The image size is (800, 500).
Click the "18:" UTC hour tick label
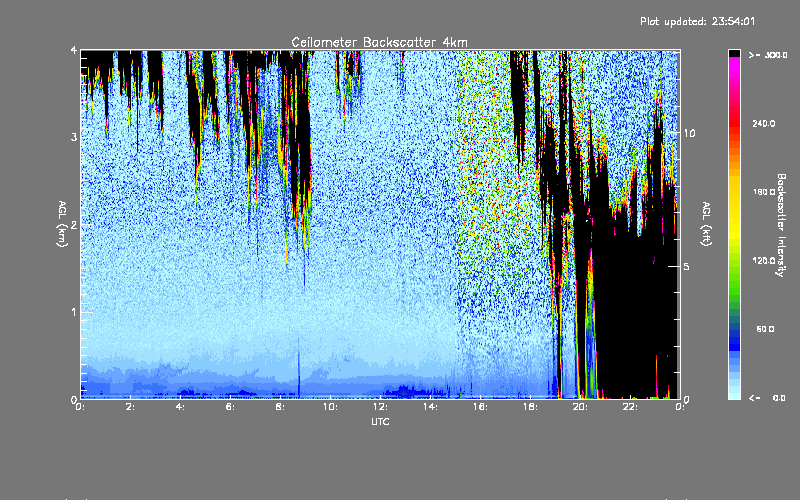pyautogui.click(x=530, y=407)
